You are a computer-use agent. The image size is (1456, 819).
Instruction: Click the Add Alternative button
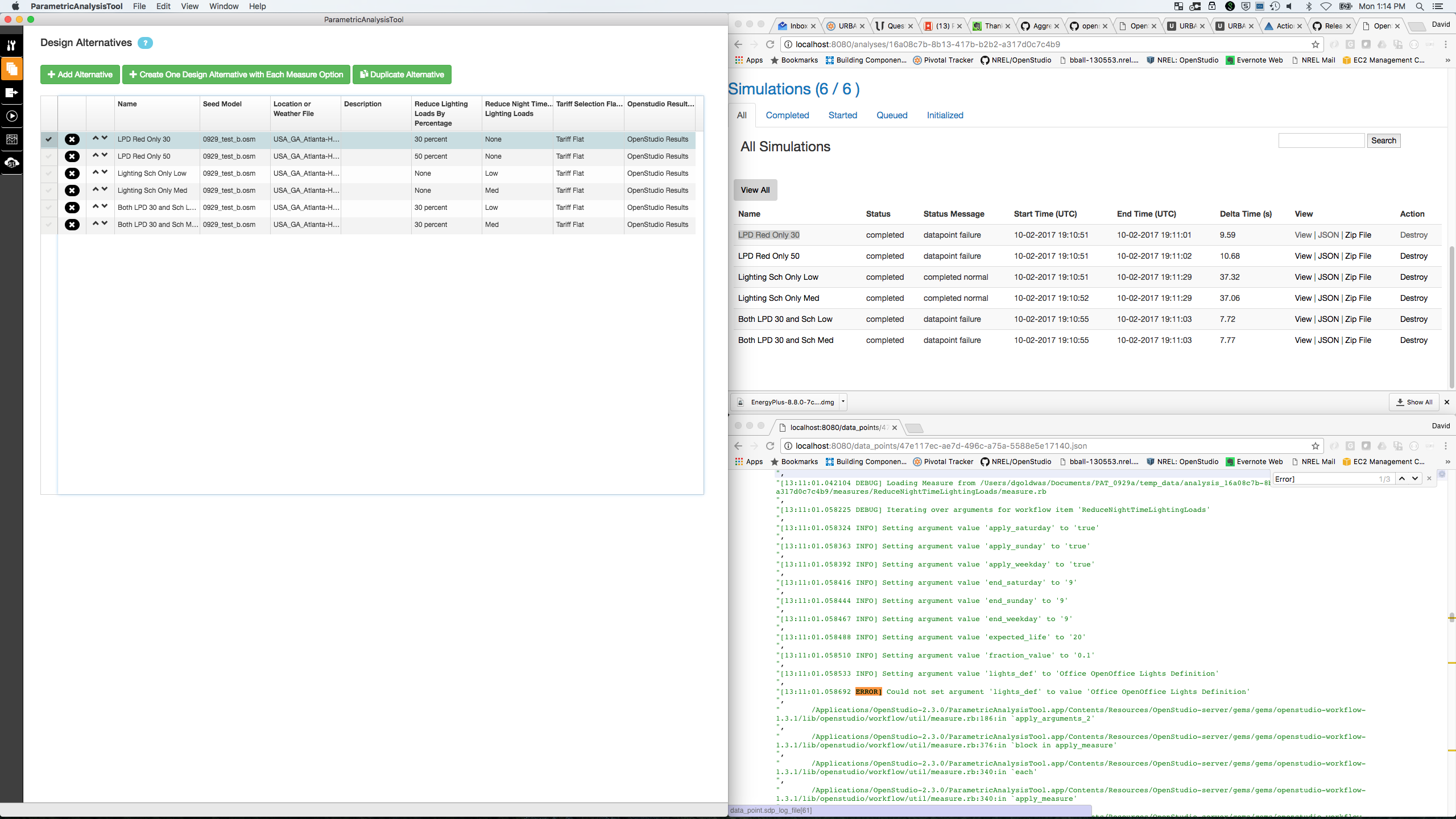[x=80, y=75]
